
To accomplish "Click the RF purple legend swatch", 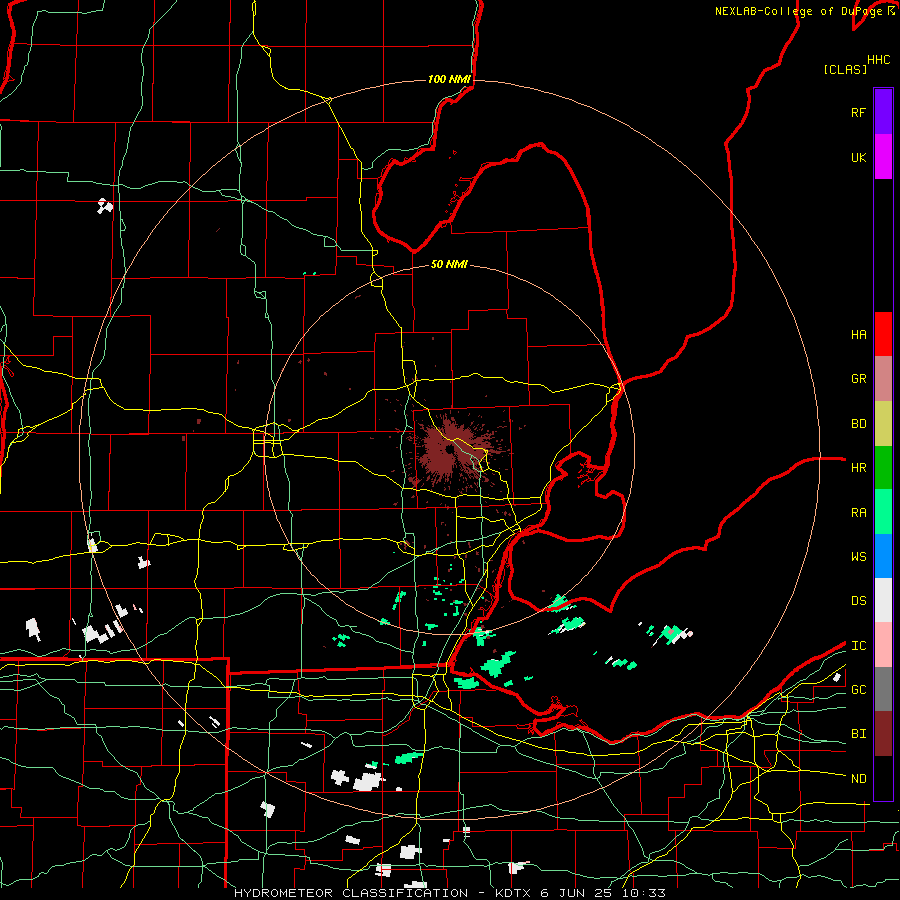I will pos(883,112).
